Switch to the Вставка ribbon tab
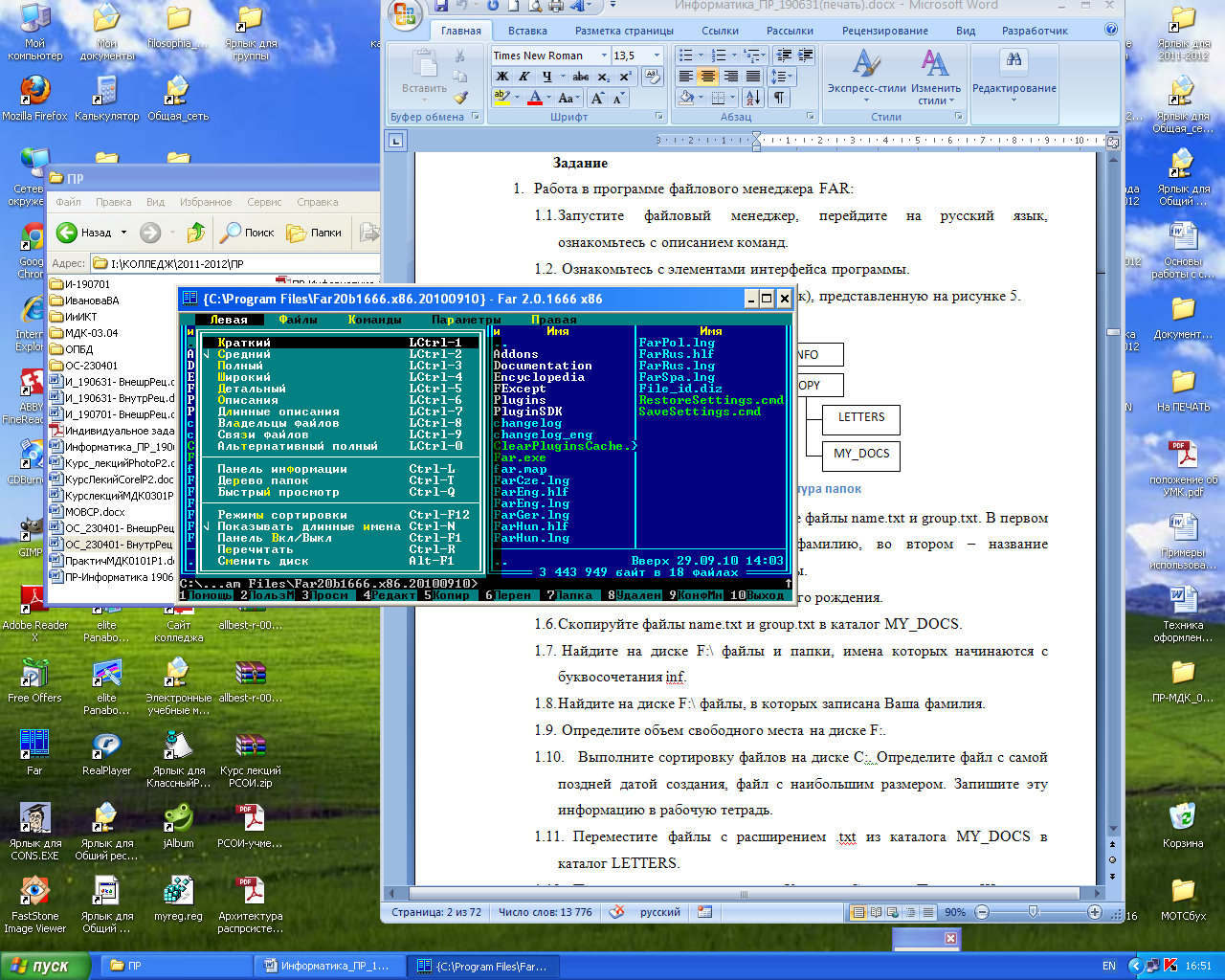The height and width of the screenshot is (980, 1225). coord(527,31)
